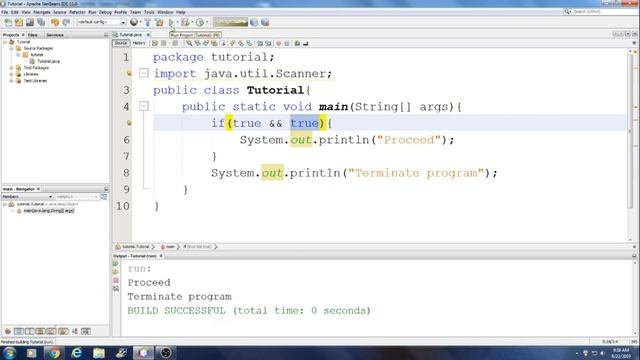The width and height of the screenshot is (640, 360).
Task: Toggle the Show Fields filter in Navigator
Action: click(19, 331)
